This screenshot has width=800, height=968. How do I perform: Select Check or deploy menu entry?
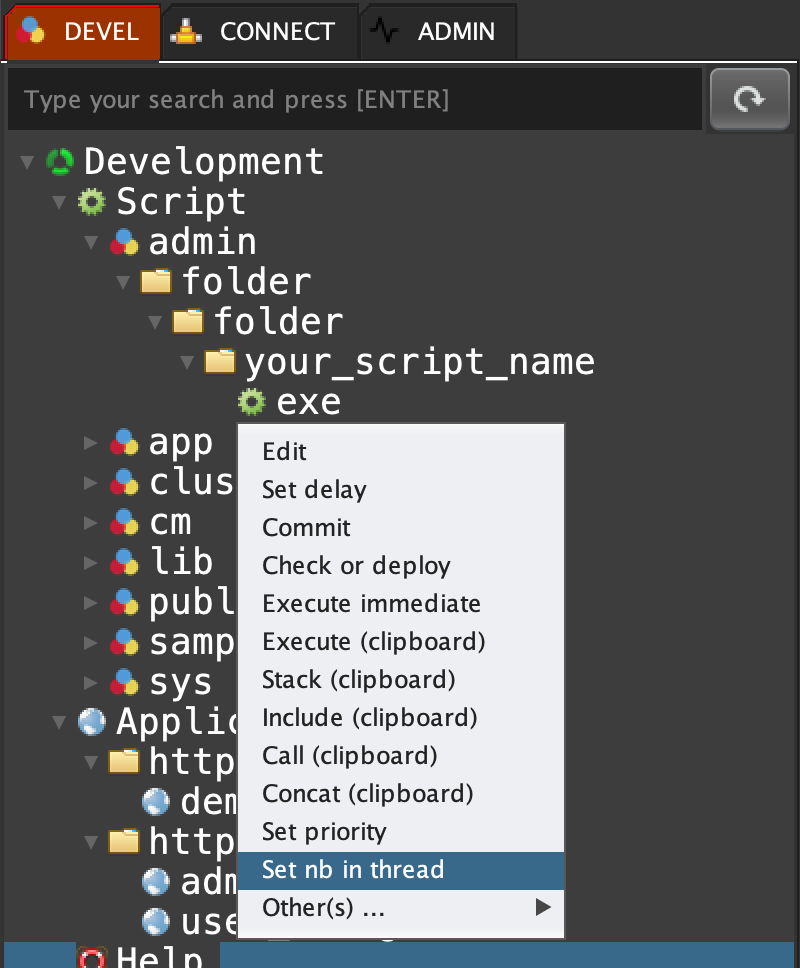(x=356, y=566)
